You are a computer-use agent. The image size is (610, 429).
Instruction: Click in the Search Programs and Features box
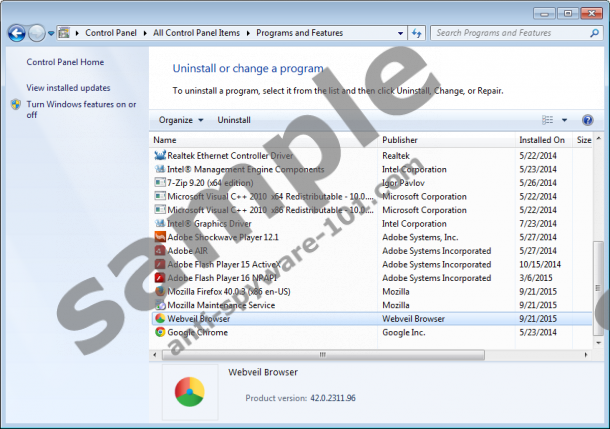point(510,33)
